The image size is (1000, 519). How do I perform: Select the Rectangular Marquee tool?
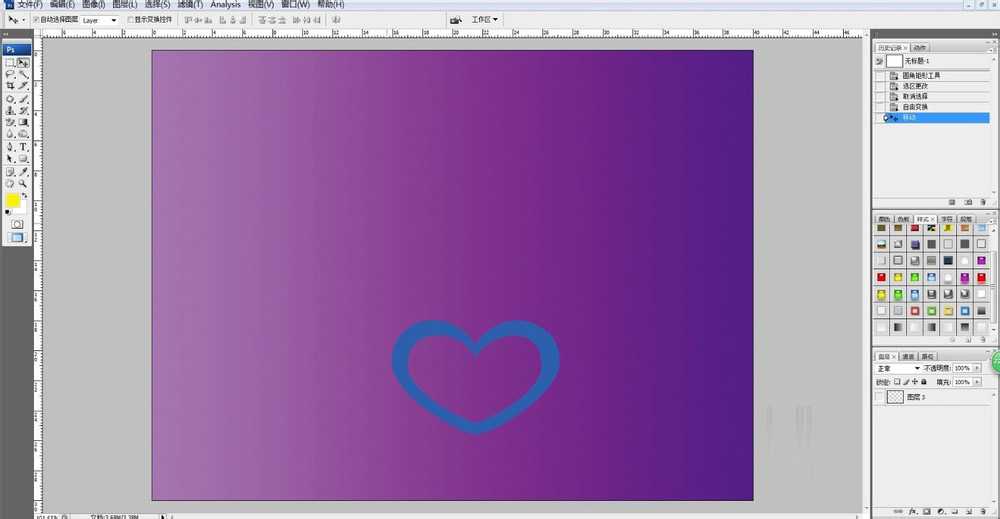click(x=10, y=63)
